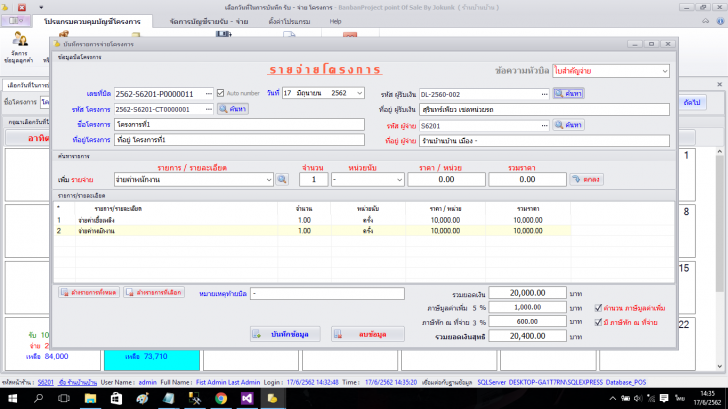Click the customer management icon in ribbon
The height and width of the screenshot is (409, 728).
click(19, 47)
